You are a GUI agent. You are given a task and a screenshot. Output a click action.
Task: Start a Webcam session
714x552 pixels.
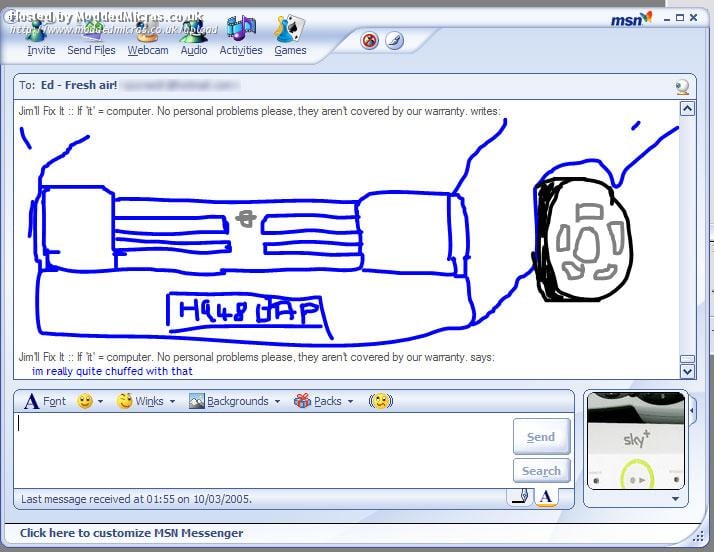click(x=148, y=38)
